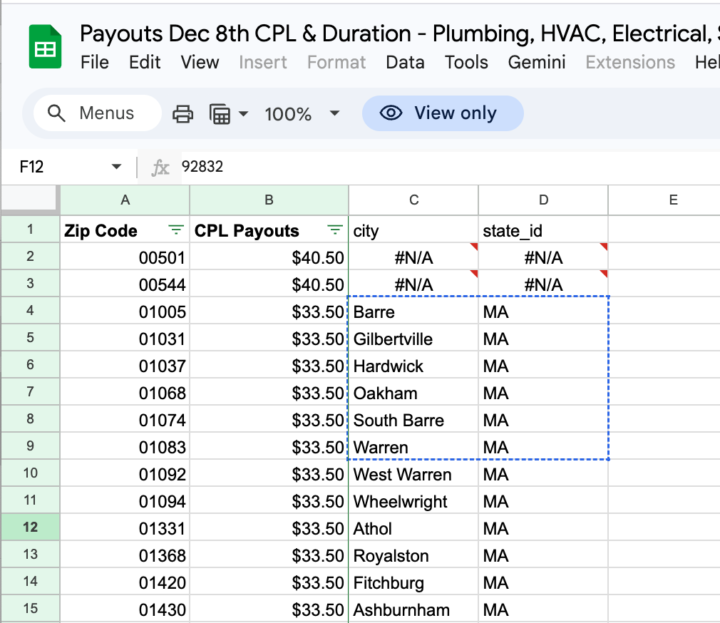
Task: Select row 12 header
Action: (30, 528)
